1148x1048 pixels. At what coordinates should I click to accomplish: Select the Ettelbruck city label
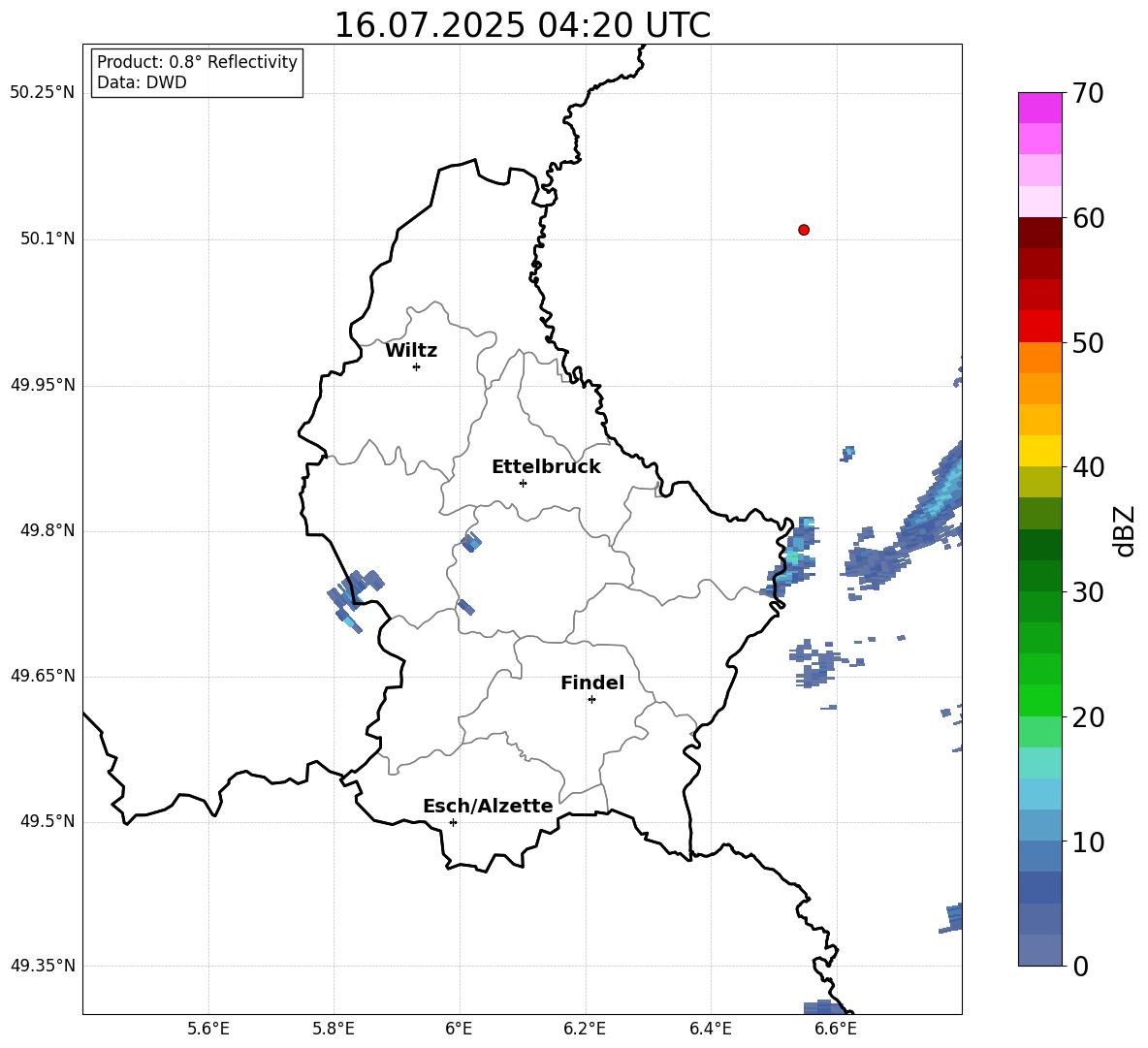[x=546, y=467]
